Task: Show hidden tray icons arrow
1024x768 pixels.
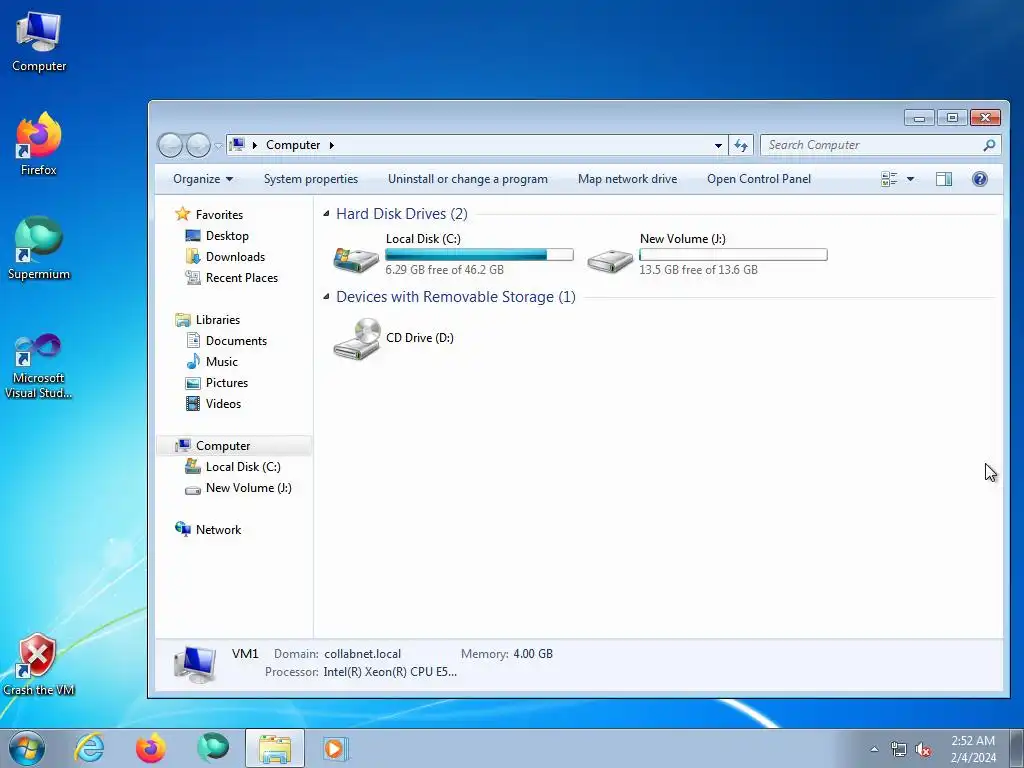Action: 874,749
